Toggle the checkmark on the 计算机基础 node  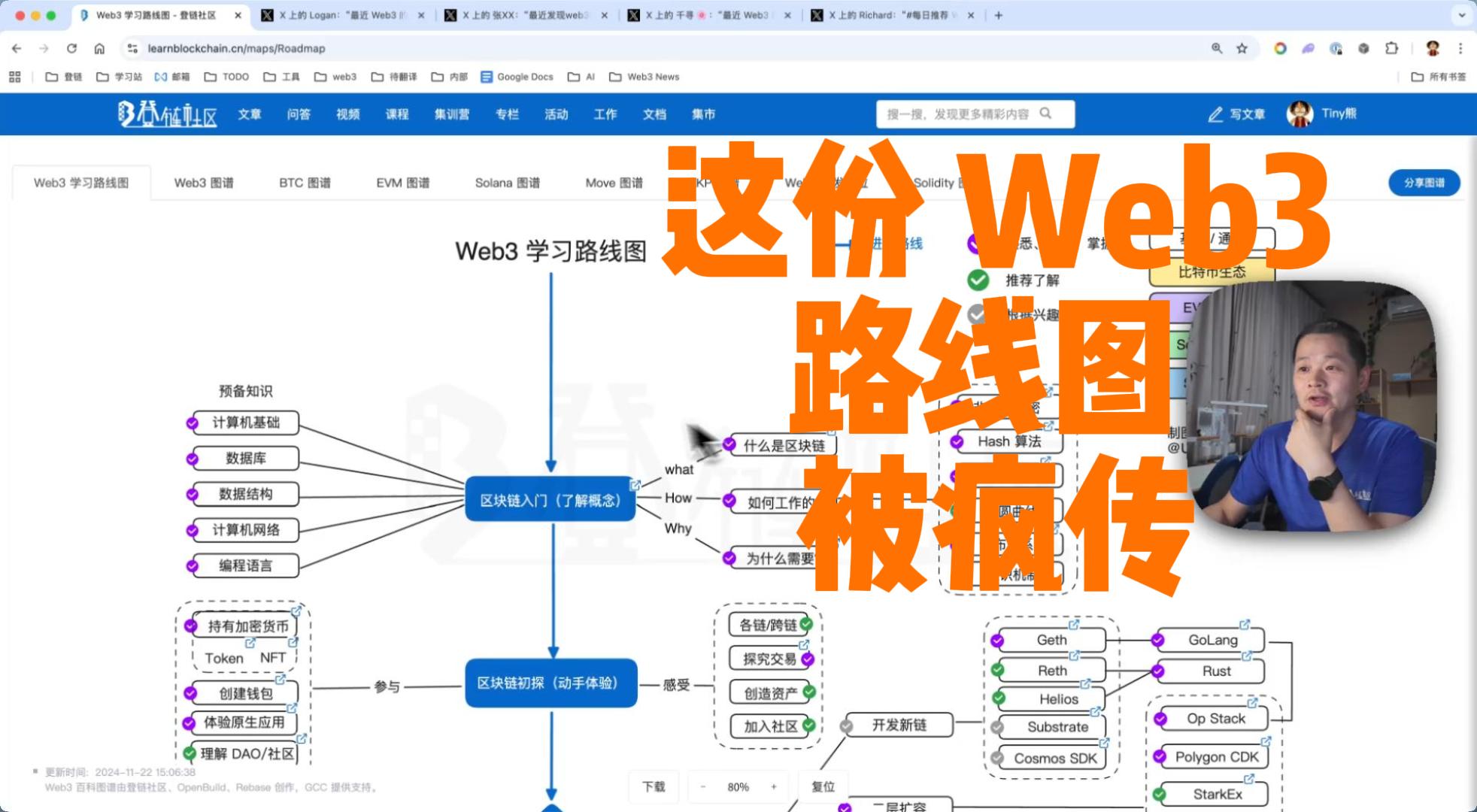(194, 423)
